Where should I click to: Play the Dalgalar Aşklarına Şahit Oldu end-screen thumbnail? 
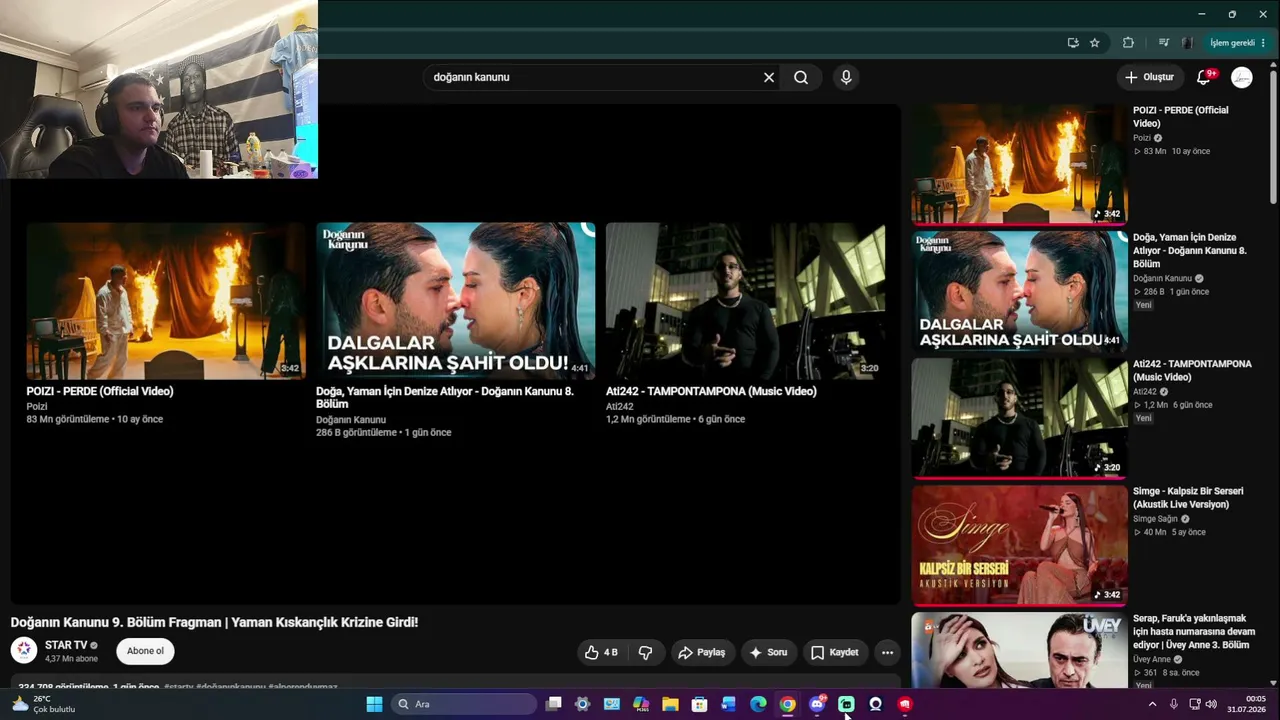455,301
